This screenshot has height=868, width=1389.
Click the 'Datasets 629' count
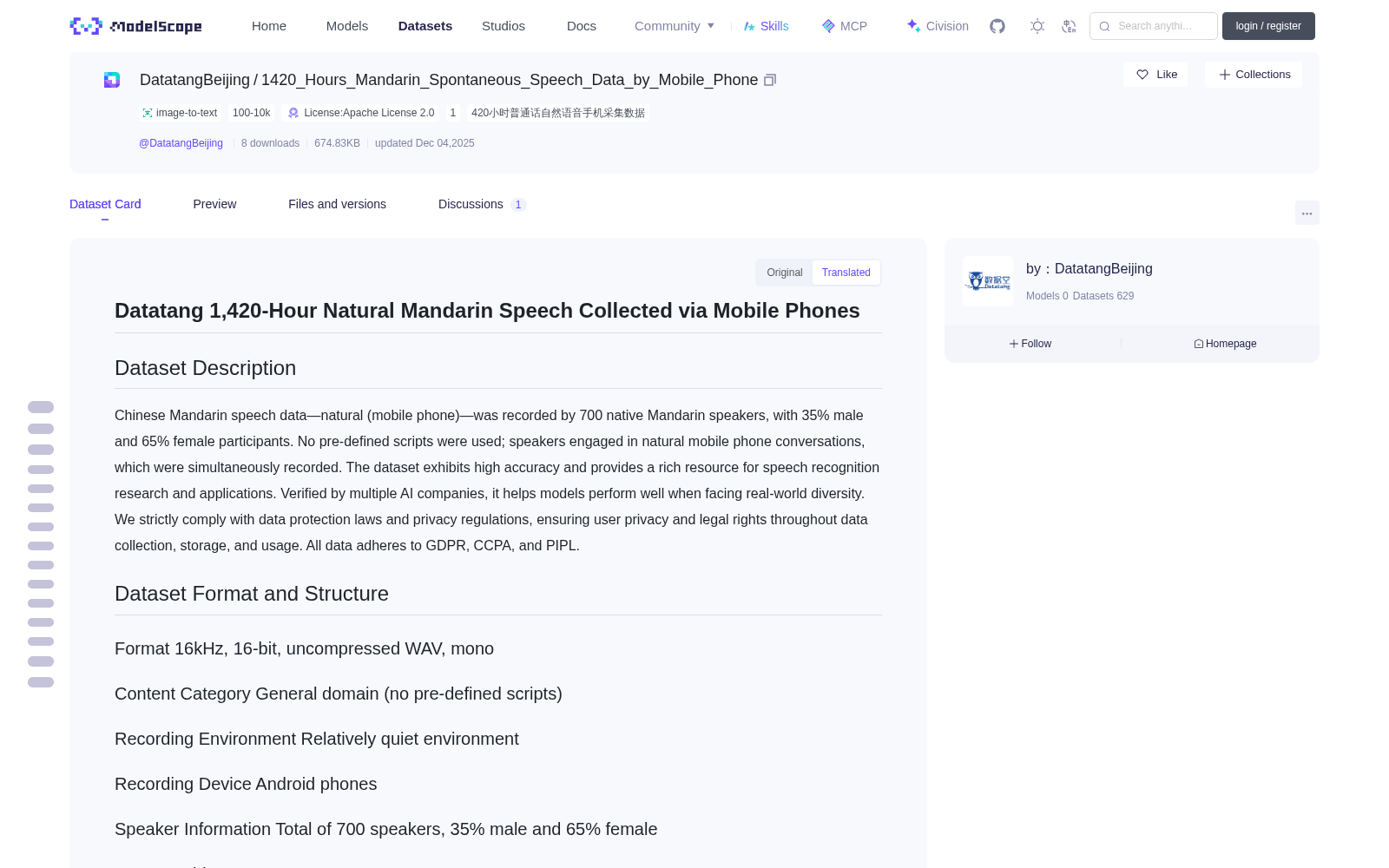click(x=1103, y=296)
